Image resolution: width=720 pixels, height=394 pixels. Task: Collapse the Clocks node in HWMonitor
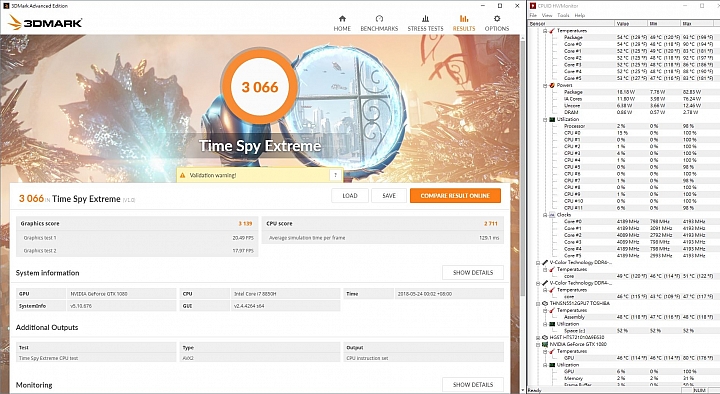point(545,215)
